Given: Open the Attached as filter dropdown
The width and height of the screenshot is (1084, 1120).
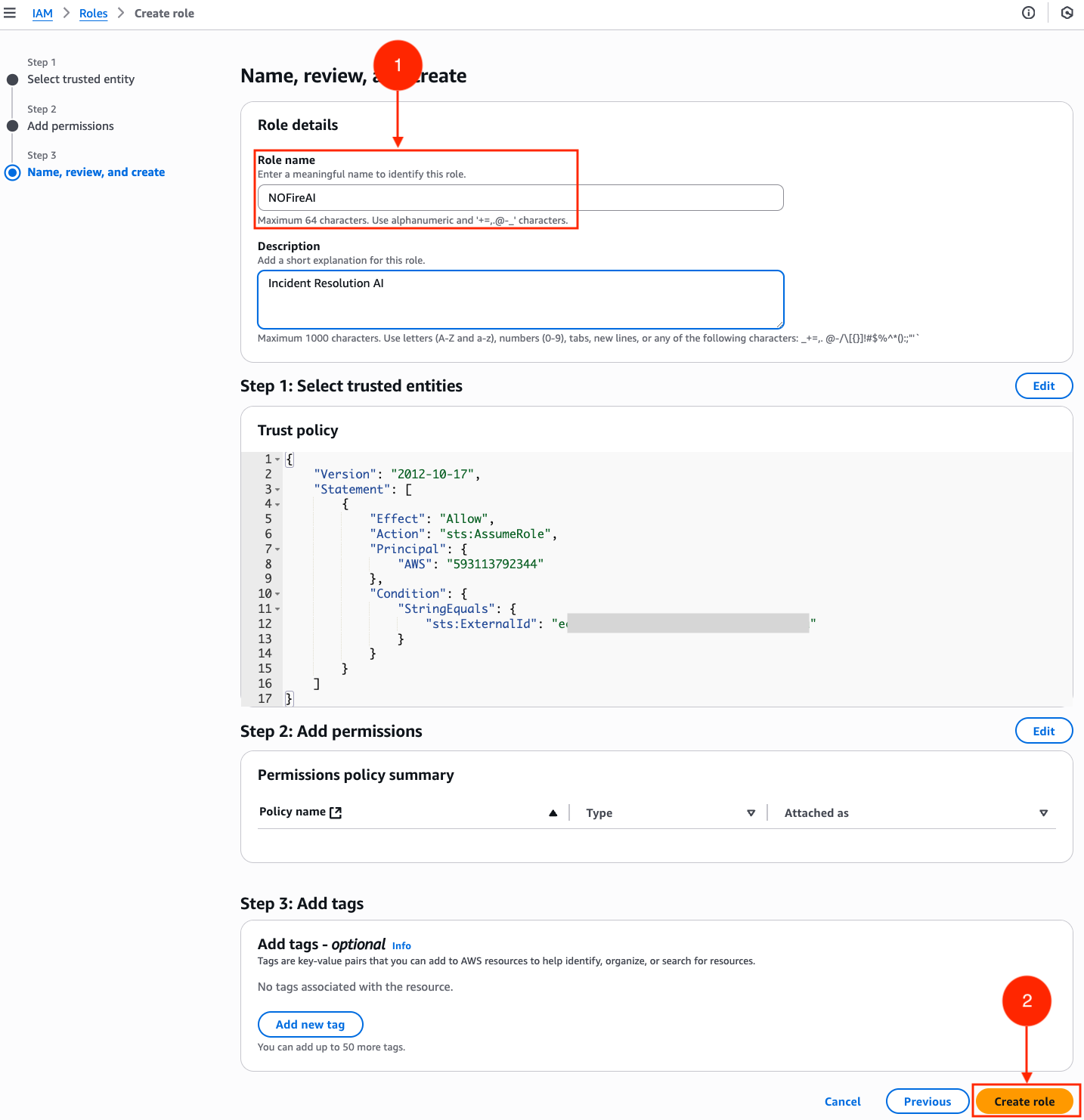Looking at the screenshot, I should pos(1044,812).
